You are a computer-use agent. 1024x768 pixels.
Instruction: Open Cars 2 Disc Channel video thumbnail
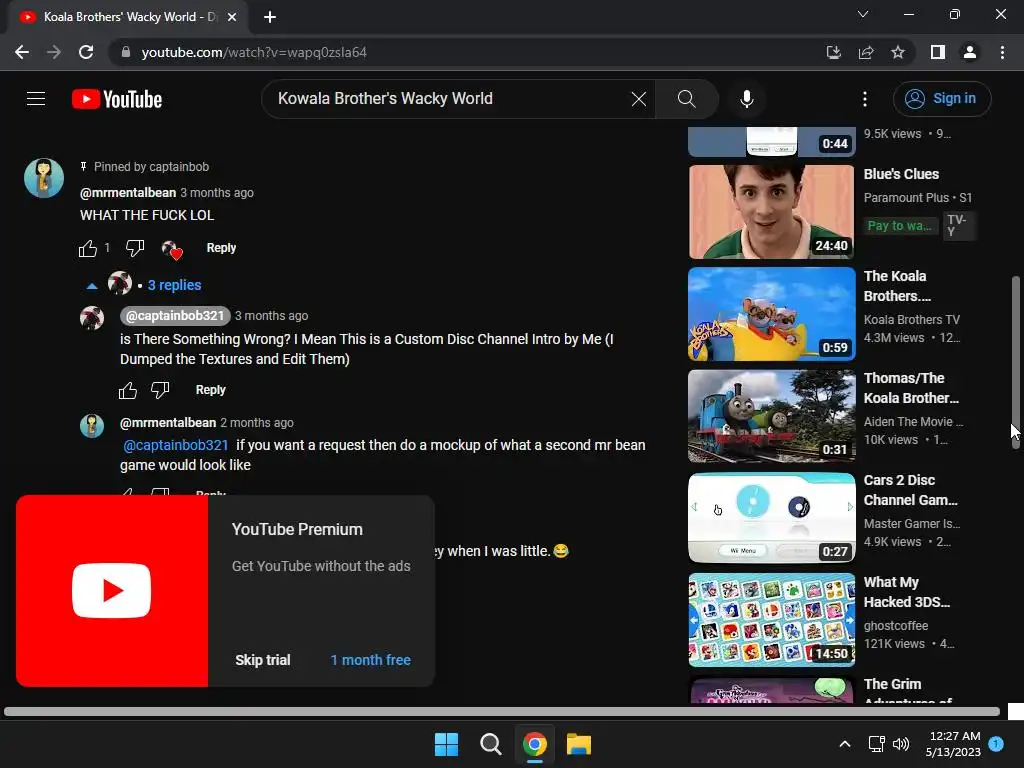[771, 518]
